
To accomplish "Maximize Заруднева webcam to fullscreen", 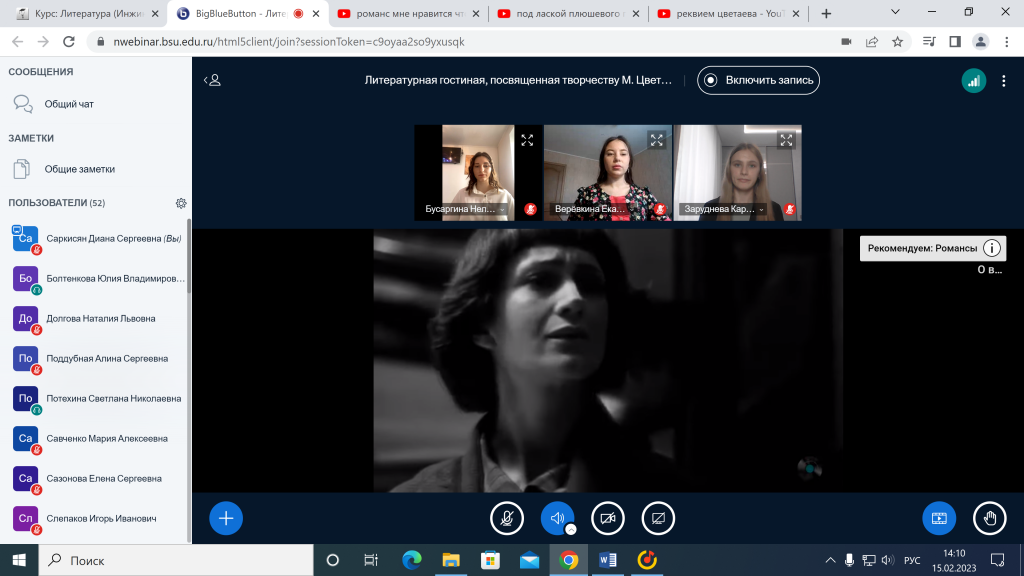I will (x=786, y=140).
